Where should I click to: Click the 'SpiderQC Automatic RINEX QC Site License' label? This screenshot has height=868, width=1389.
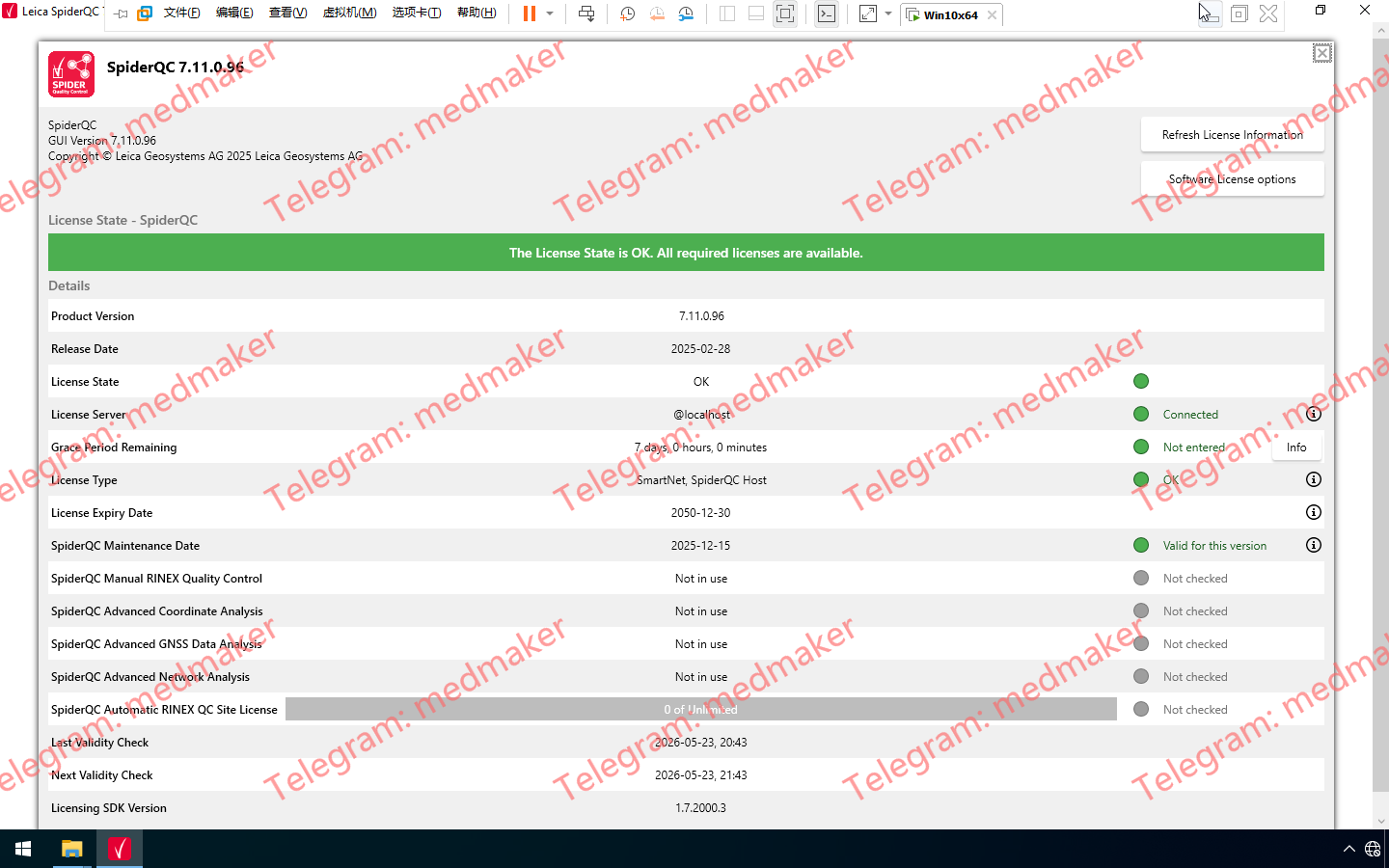(x=164, y=710)
